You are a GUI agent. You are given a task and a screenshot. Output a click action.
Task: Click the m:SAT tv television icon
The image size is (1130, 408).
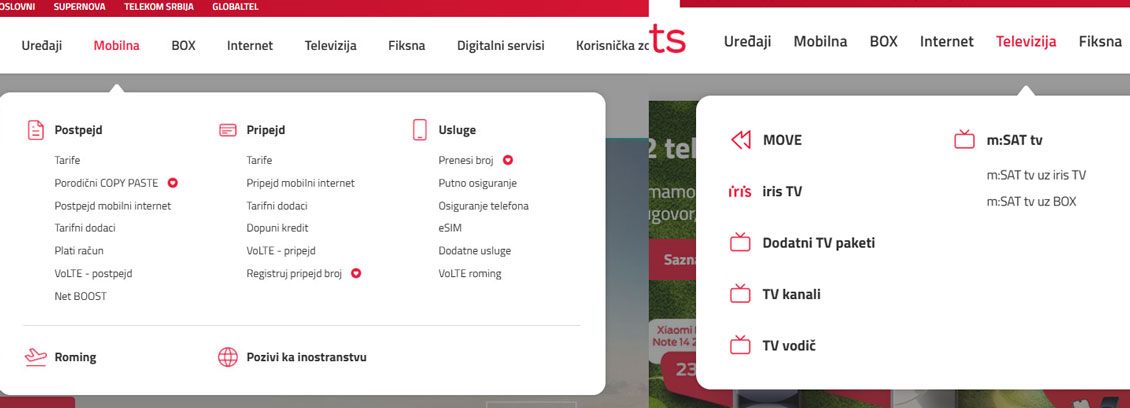coord(964,140)
